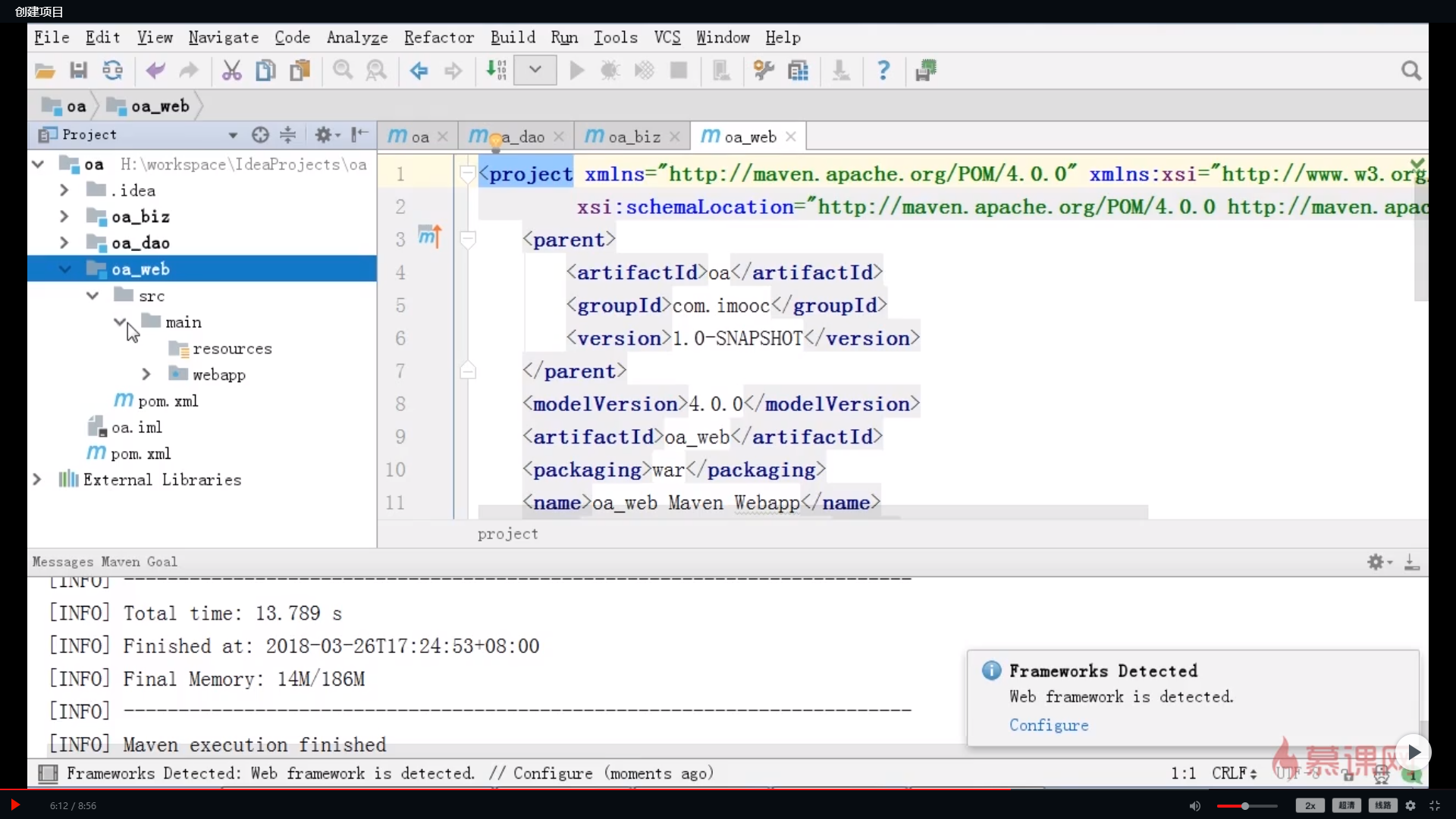Hide the Messages panel
The width and height of the screenshot is (1456, 819).
pyautogui.click(x=1411, y=562)
